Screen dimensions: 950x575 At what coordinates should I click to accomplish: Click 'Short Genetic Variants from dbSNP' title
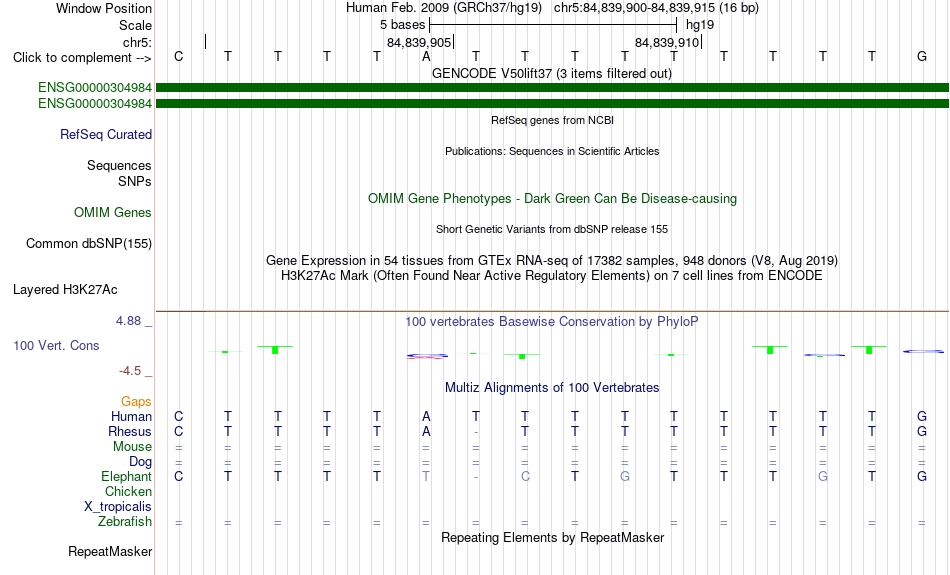pyautogui.click(x=552, y=229)
